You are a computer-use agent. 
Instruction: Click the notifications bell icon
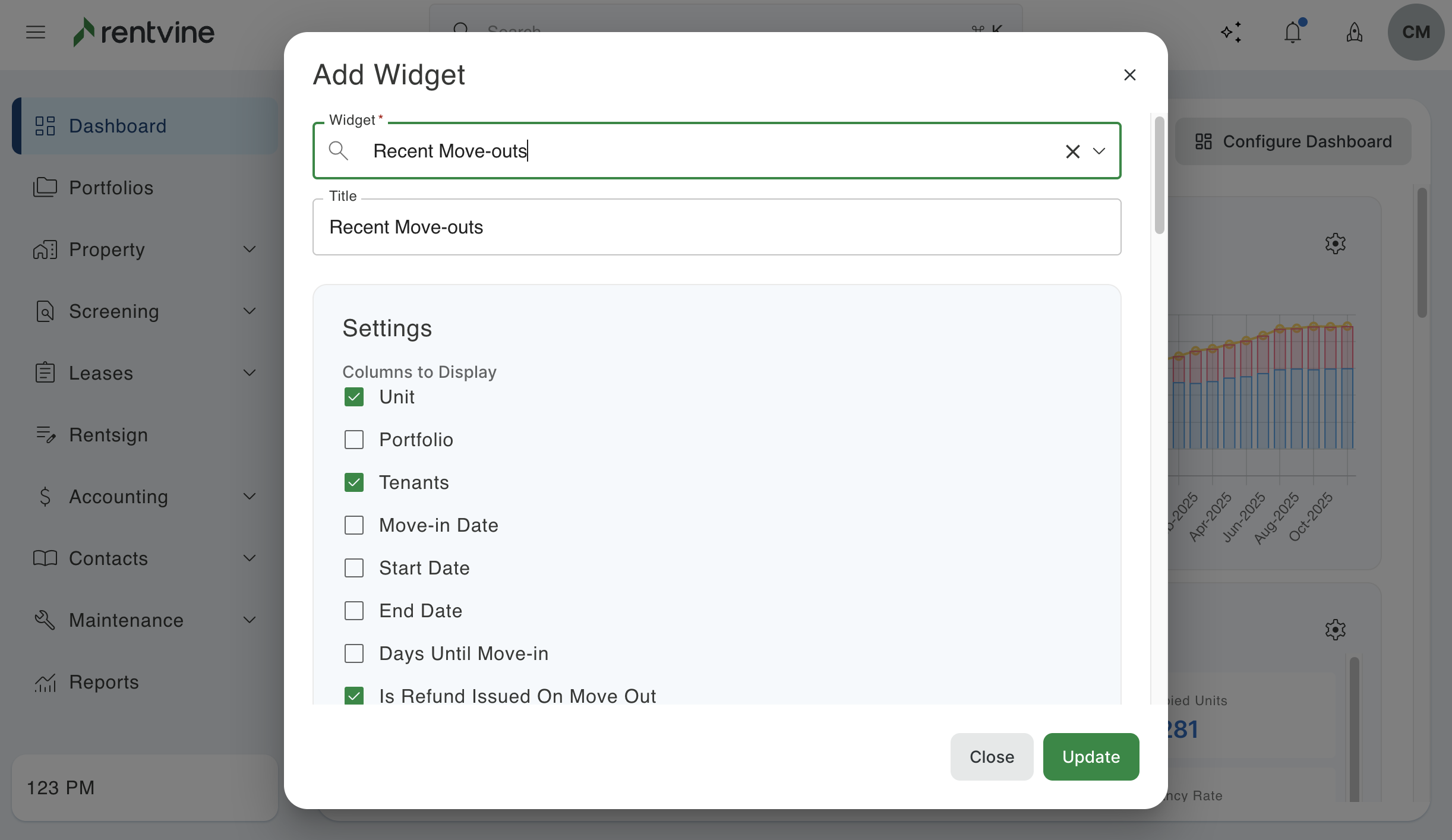[x=1293, y=32]
